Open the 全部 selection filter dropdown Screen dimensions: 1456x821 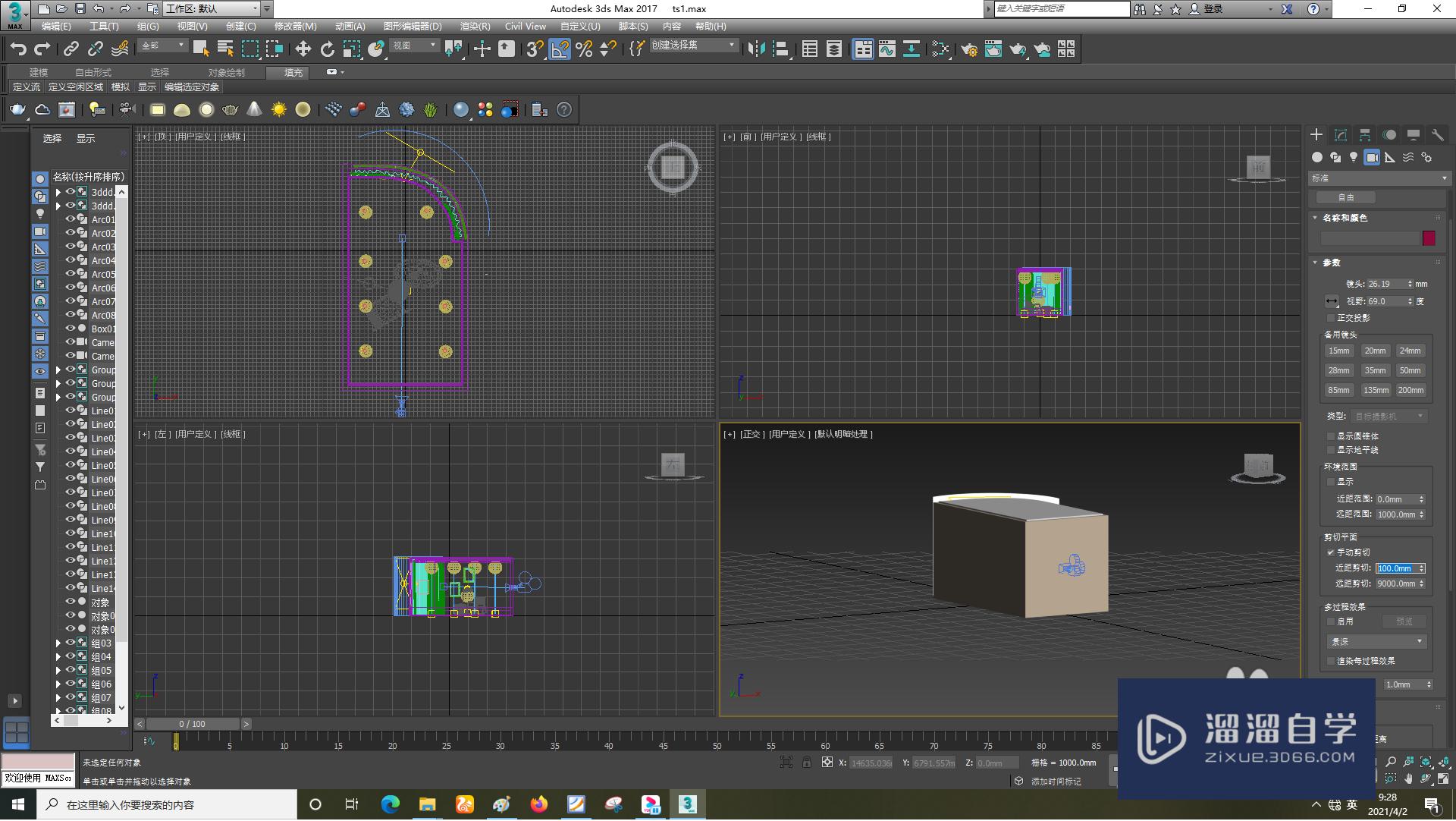pos(162,46)
